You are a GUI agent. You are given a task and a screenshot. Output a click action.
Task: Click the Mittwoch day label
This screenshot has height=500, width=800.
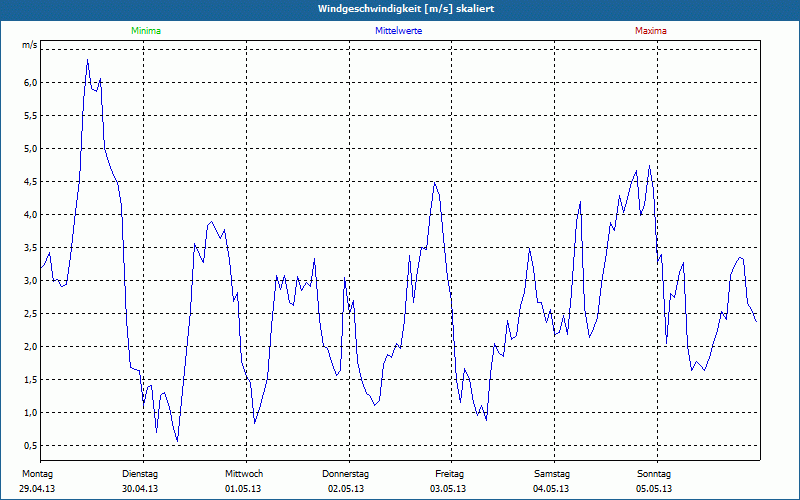pyautogui.click(x=244, y=474)
